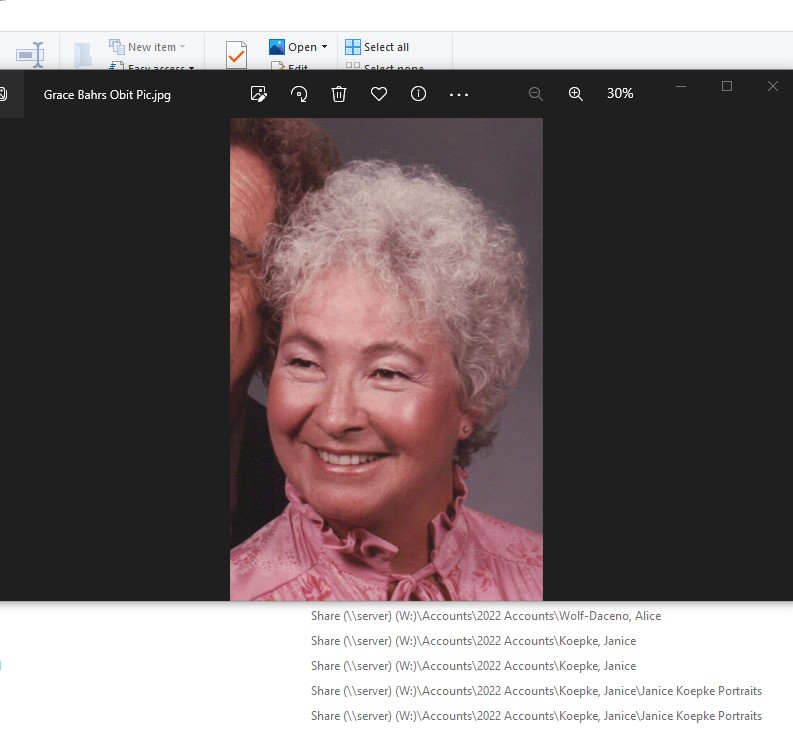The width and height of the screenshot is (793, 735).
Task: Click the Grace Bahrs Obit Pic.jpg title
Action: 107,95
